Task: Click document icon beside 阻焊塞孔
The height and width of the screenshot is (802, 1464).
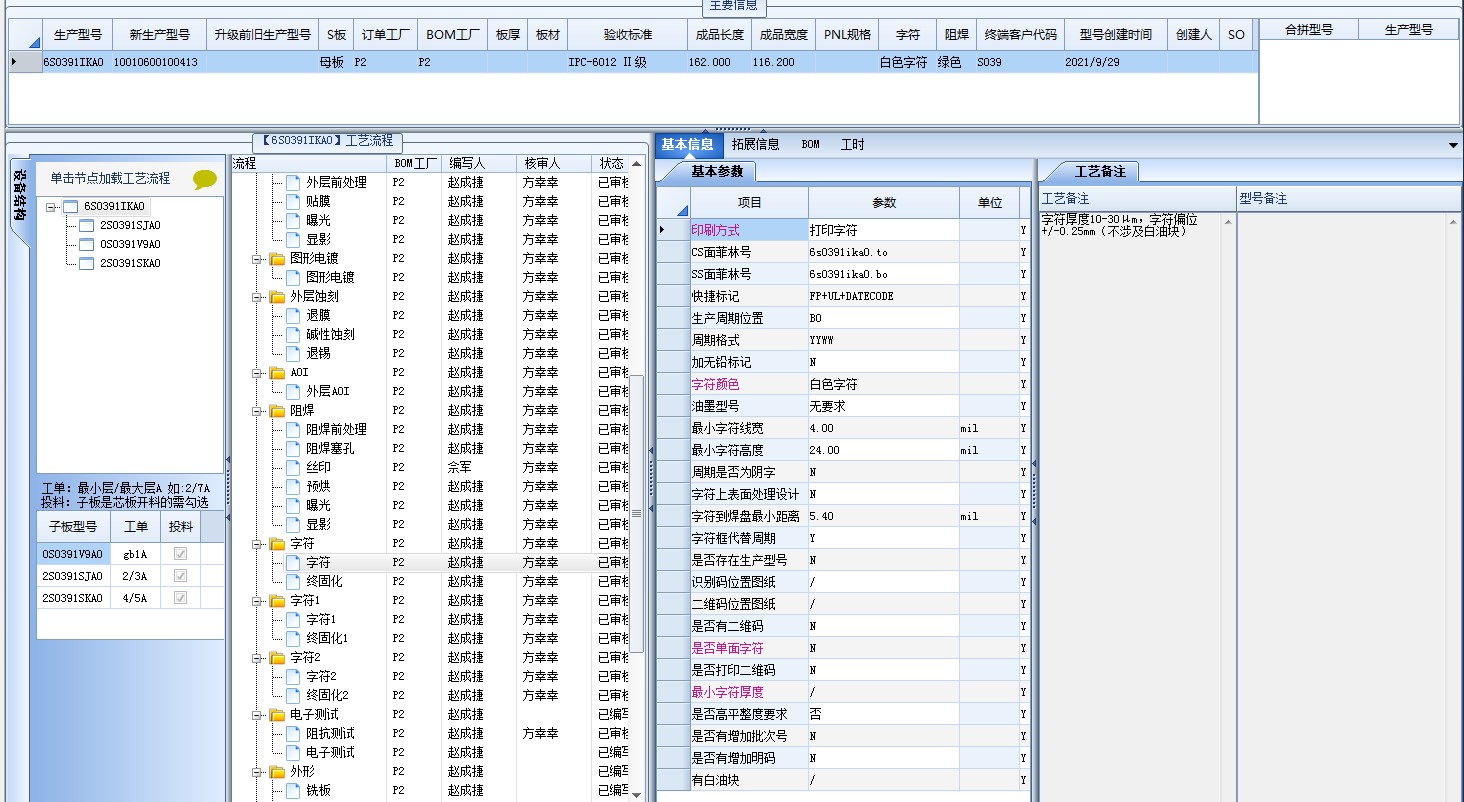Action: 293,448
